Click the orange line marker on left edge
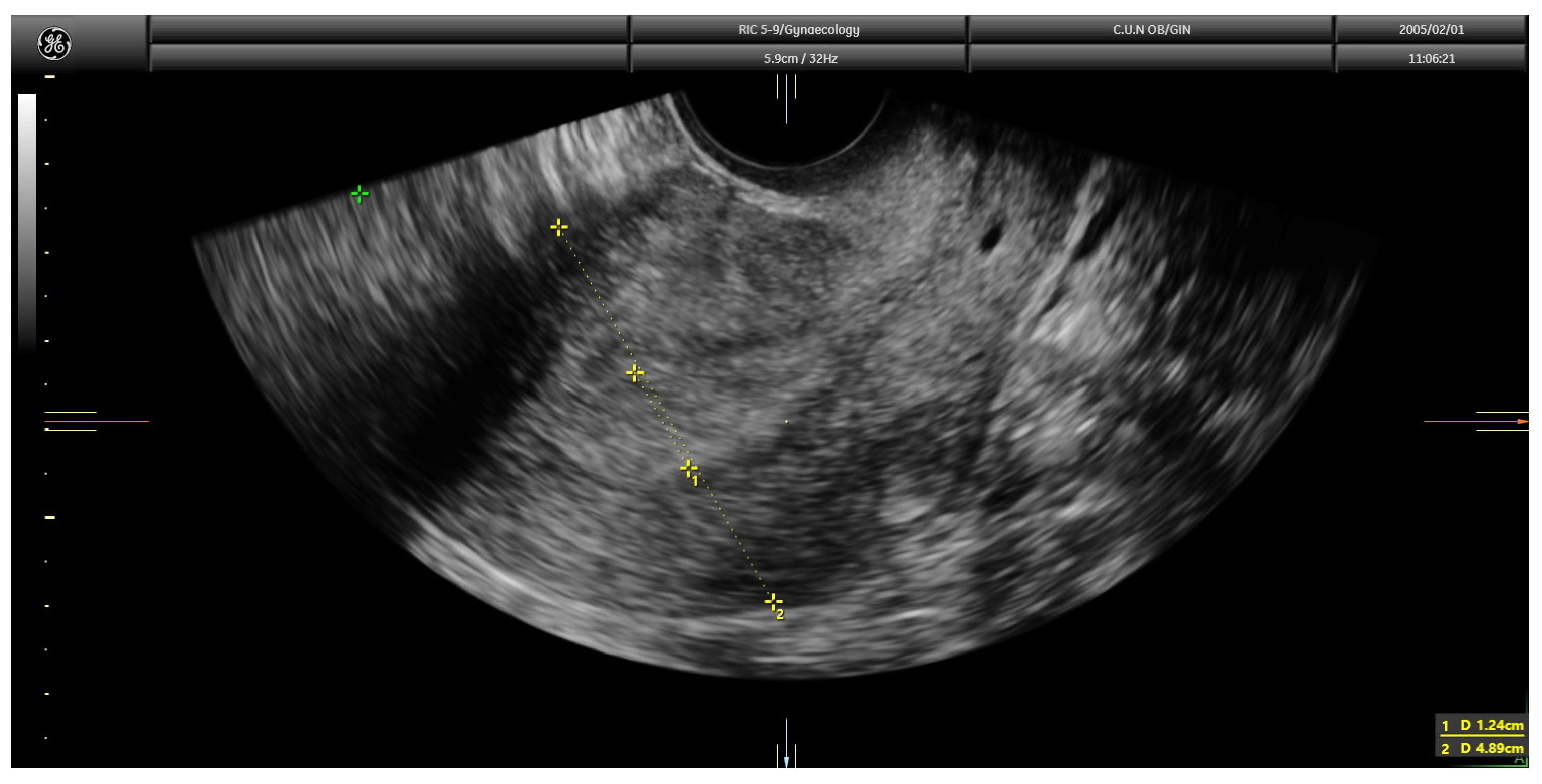1542x784 pixels. pyautogui.click(x=96, y=421)
